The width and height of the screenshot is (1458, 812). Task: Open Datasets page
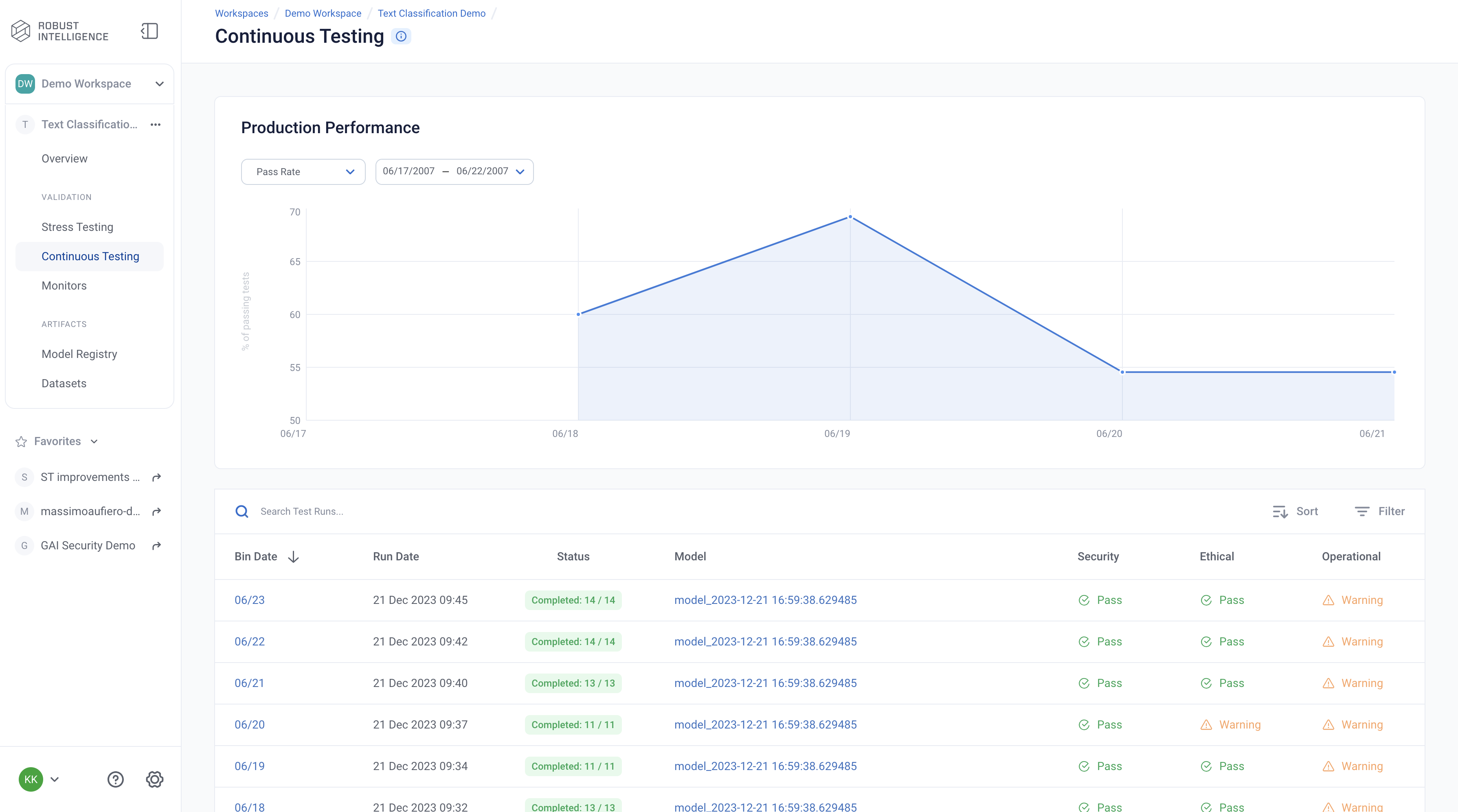pyautogui.click(x=64, y=384)
